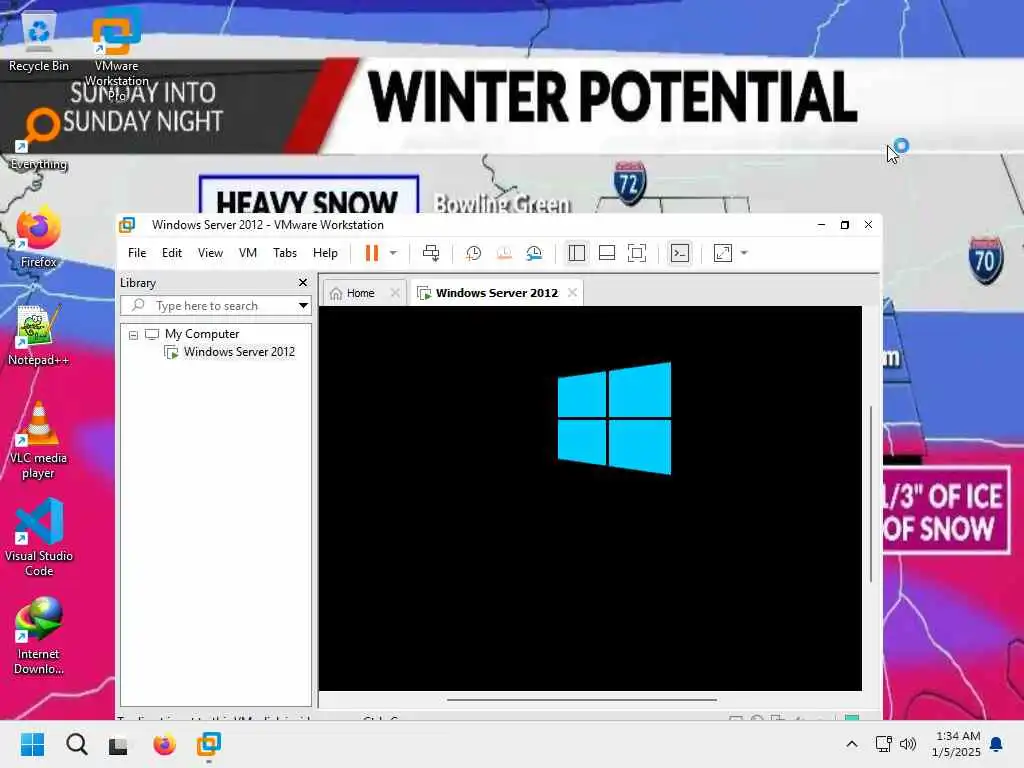Open the clock and date flyout
This screenshot has width=1024, height=768.
click(x=956, y=744)
